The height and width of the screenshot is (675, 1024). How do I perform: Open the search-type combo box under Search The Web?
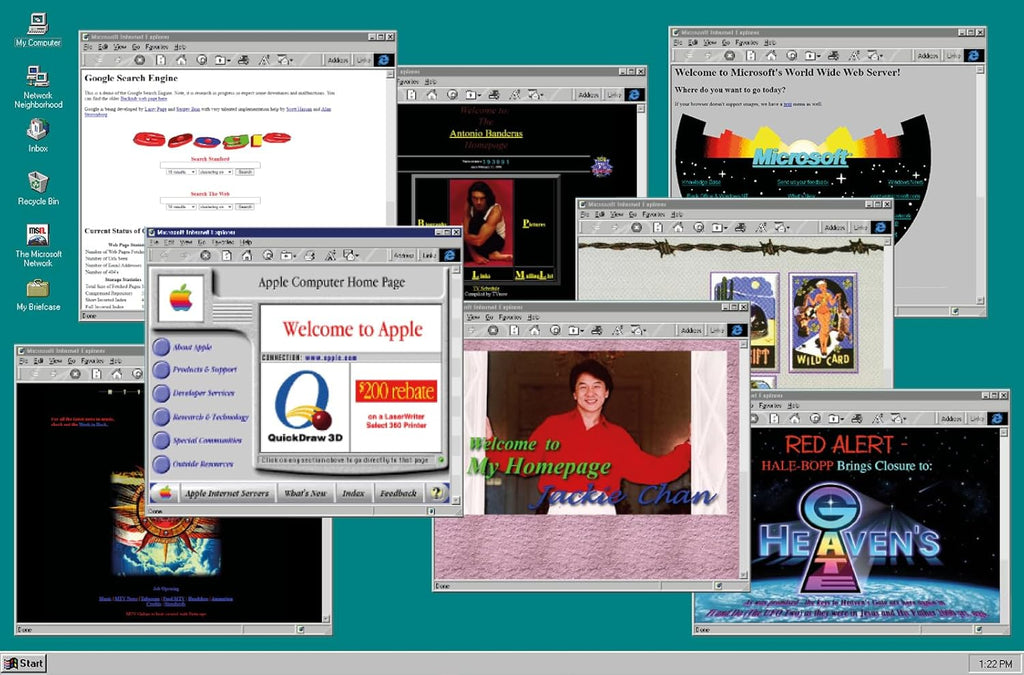coord(217,207)
